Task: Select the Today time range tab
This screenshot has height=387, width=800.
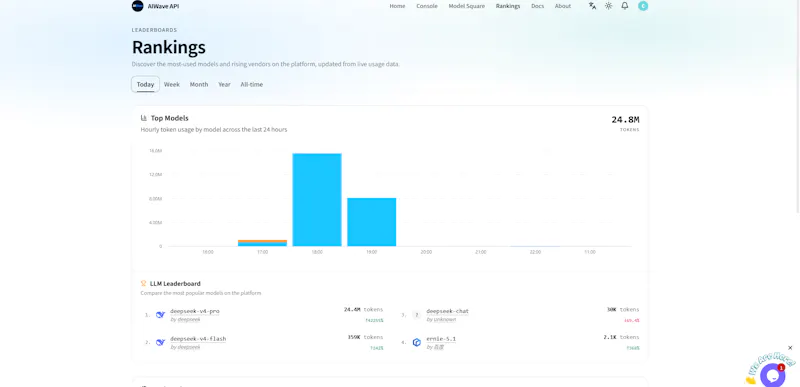Action: click(145, 85)
